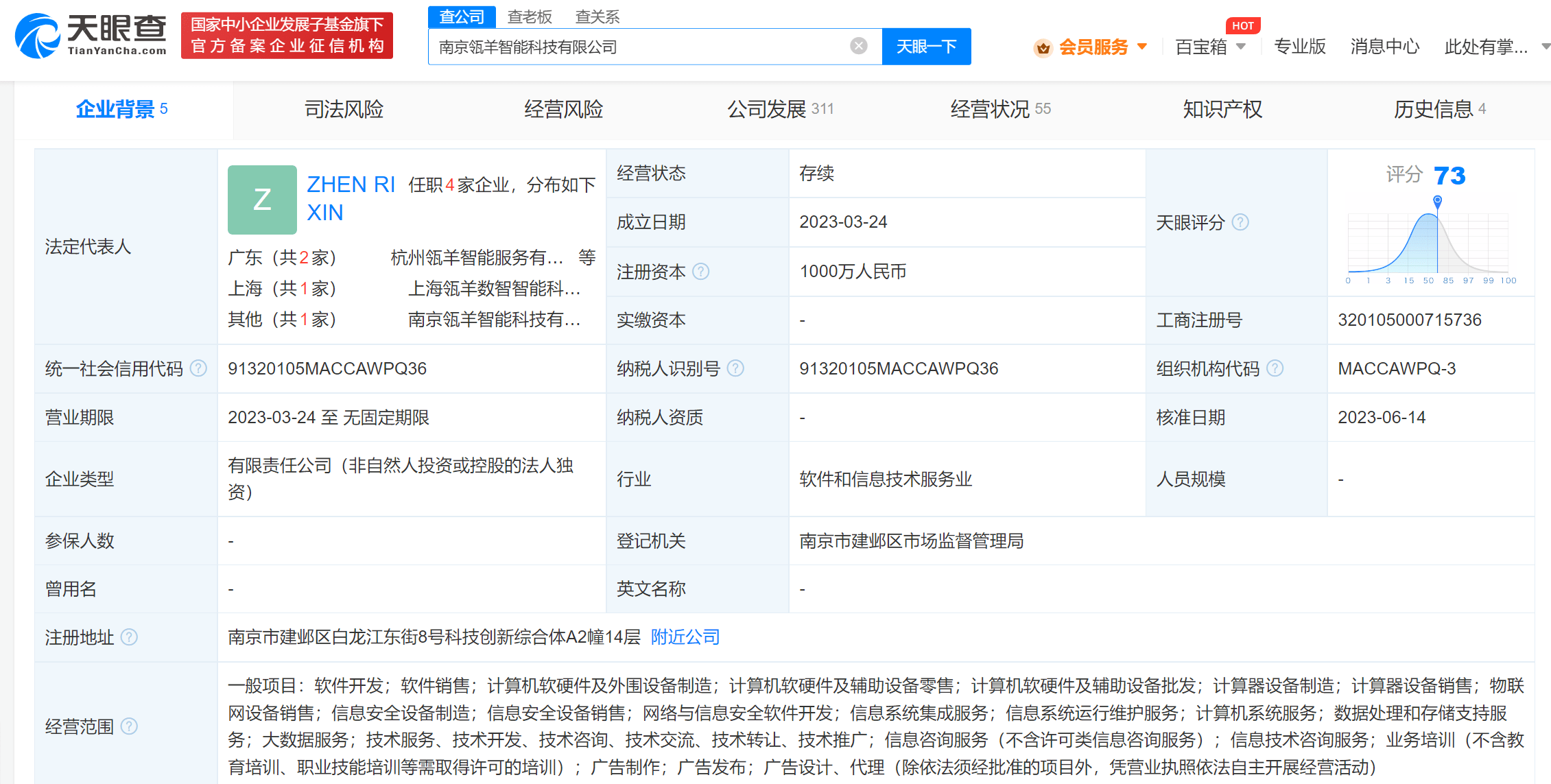Screen dimensions: 1551x784
Task: Select approval date 2023-06-14
Action: pos(1382,418)
